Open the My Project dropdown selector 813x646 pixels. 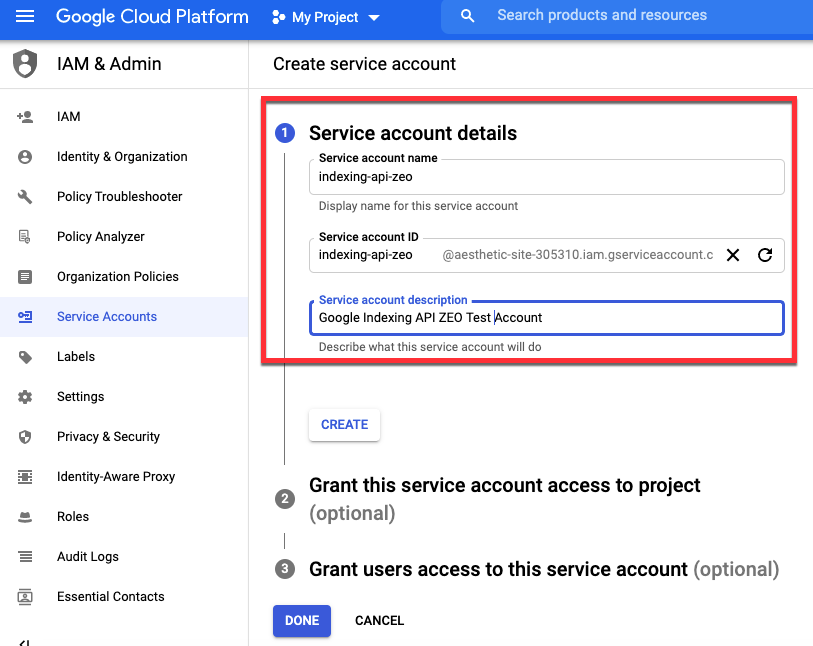(326, 17)
